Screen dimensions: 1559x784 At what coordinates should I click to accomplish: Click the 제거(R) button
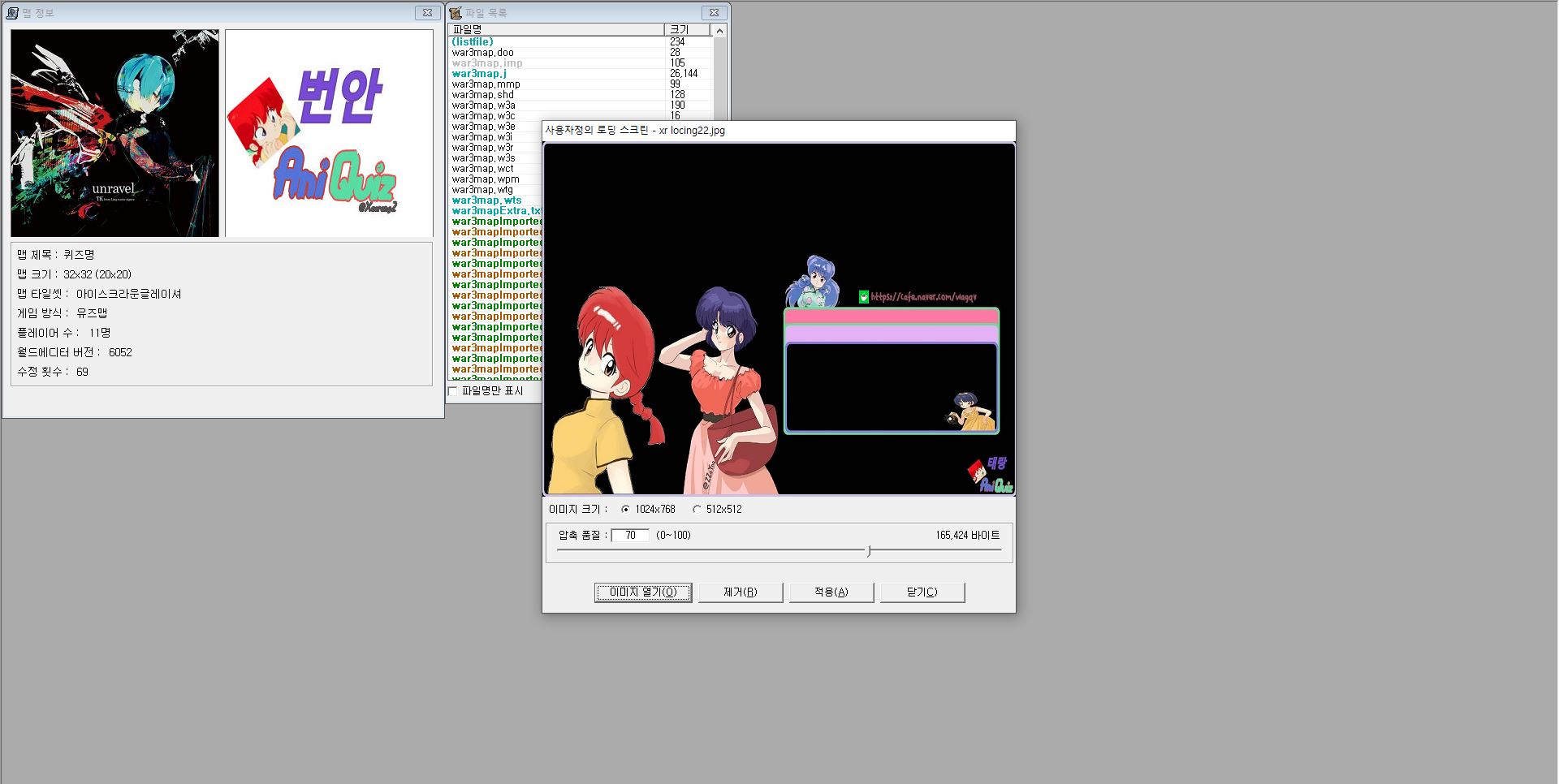[741, 592]
